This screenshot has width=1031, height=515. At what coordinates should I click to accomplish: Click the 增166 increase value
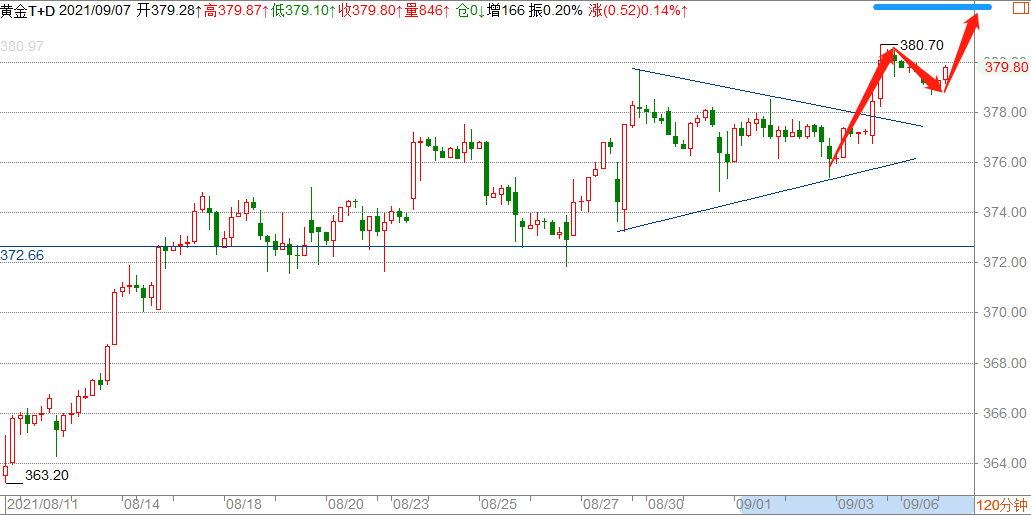click(x=506, y=11)
